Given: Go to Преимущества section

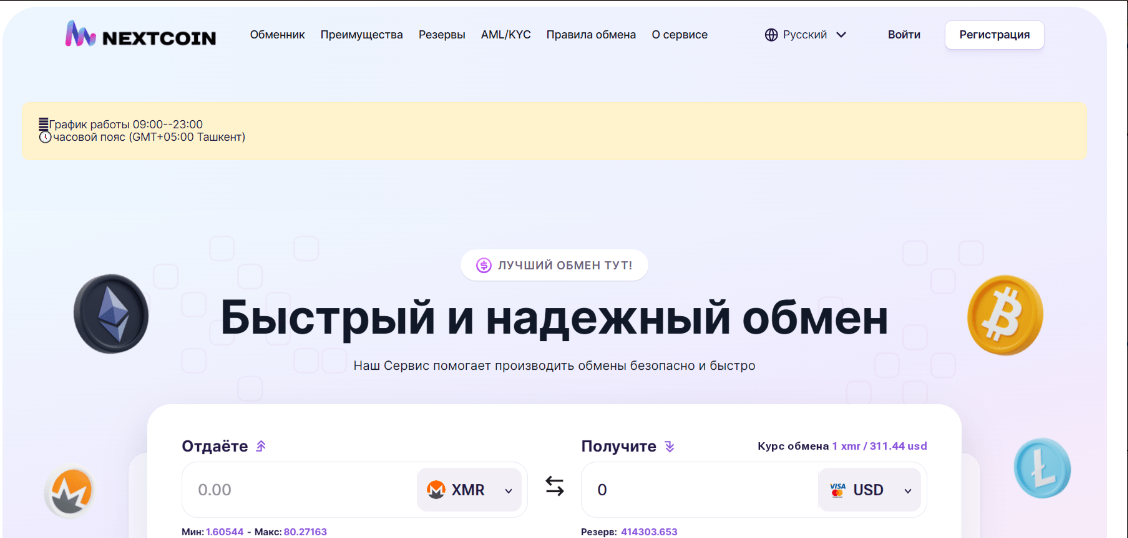Looking at the screenshot, I should [x=362, y=35].
